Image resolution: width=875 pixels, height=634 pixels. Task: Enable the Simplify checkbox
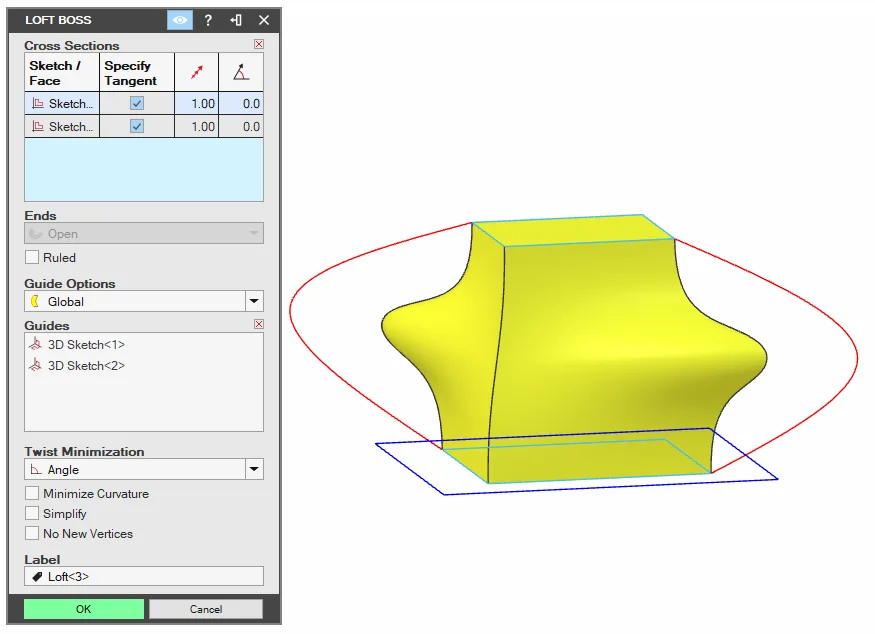[x=32, y=513]
